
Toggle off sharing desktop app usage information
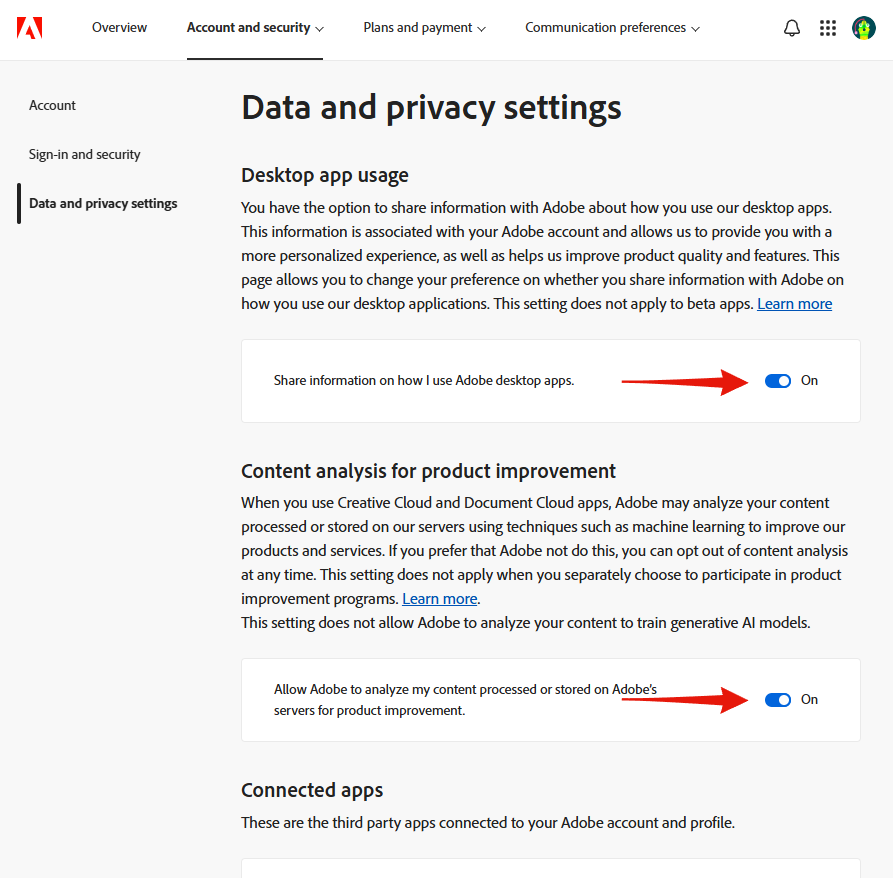pos(777,381)
